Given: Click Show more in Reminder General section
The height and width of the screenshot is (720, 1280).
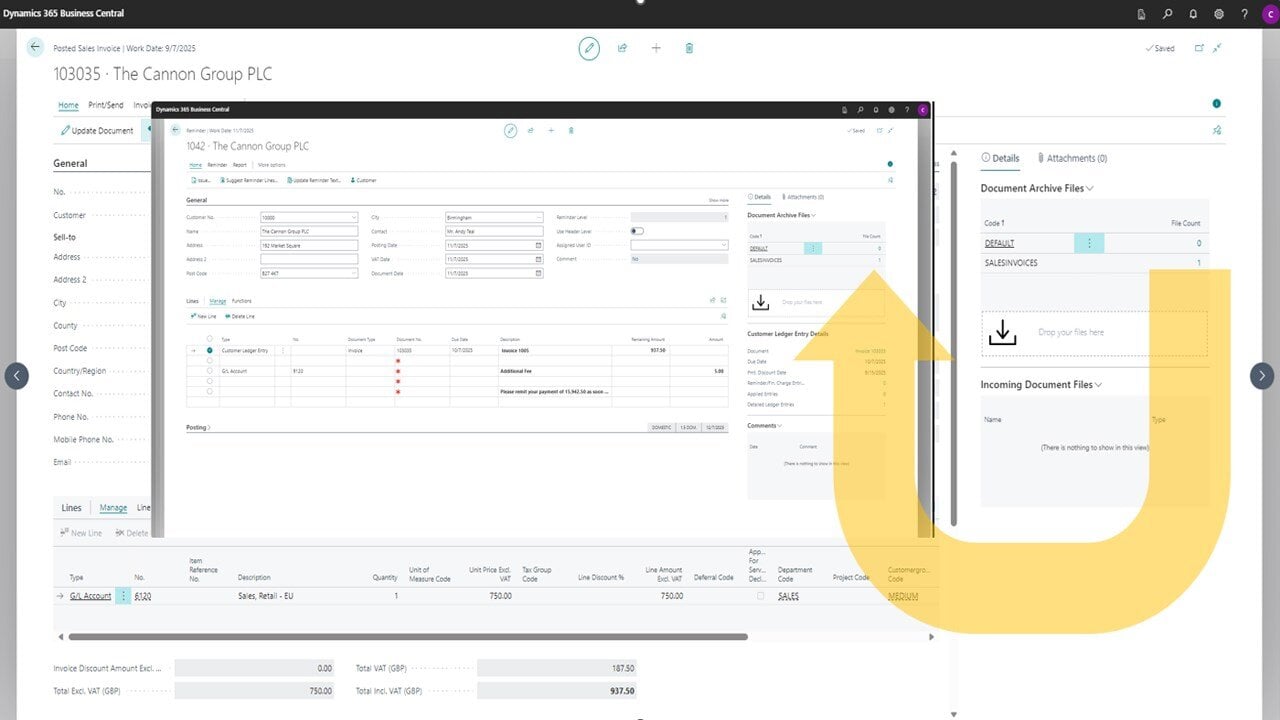Looking at the screenshot, I should [719, 201].
